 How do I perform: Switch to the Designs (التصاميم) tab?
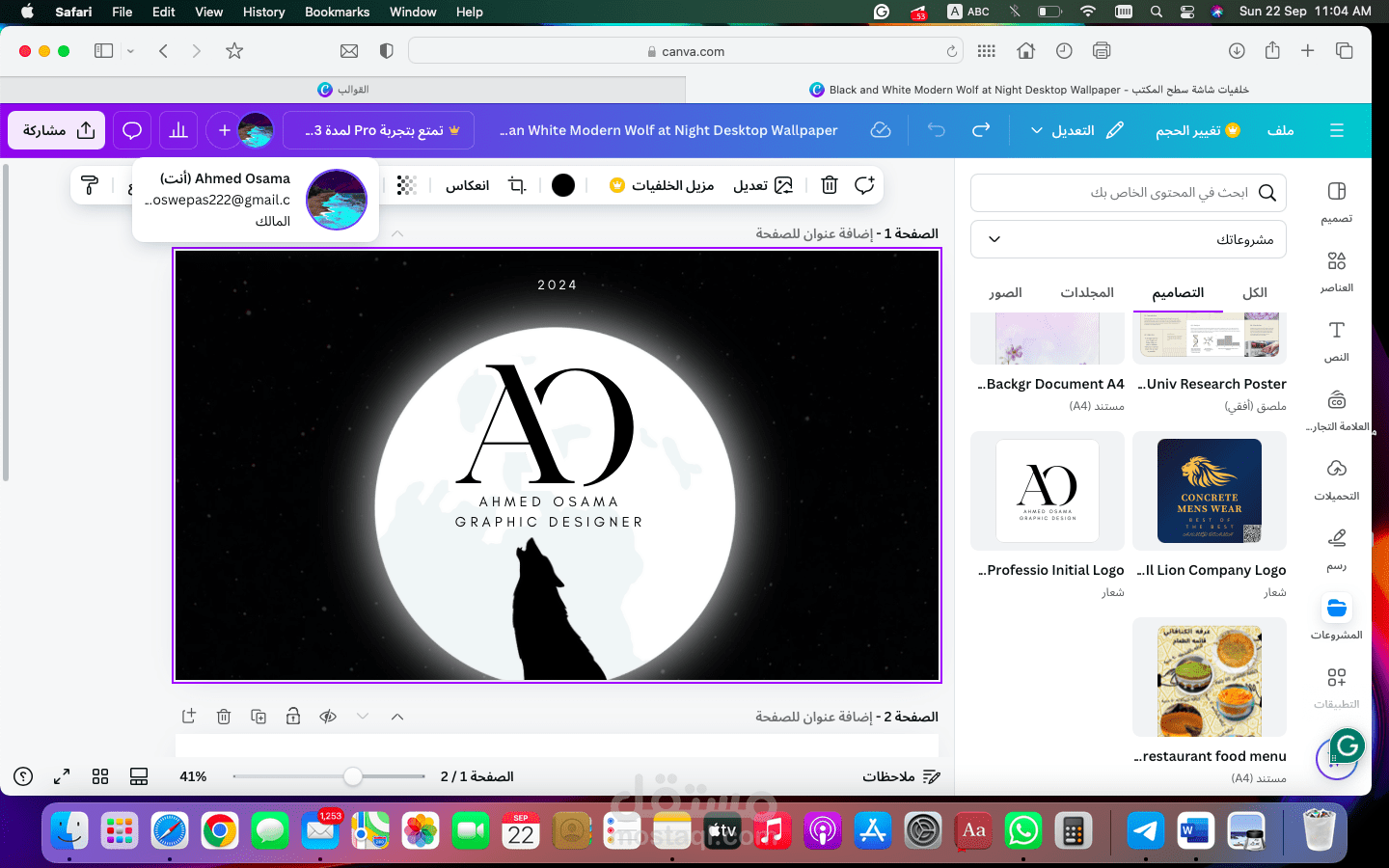point(1178,292)
